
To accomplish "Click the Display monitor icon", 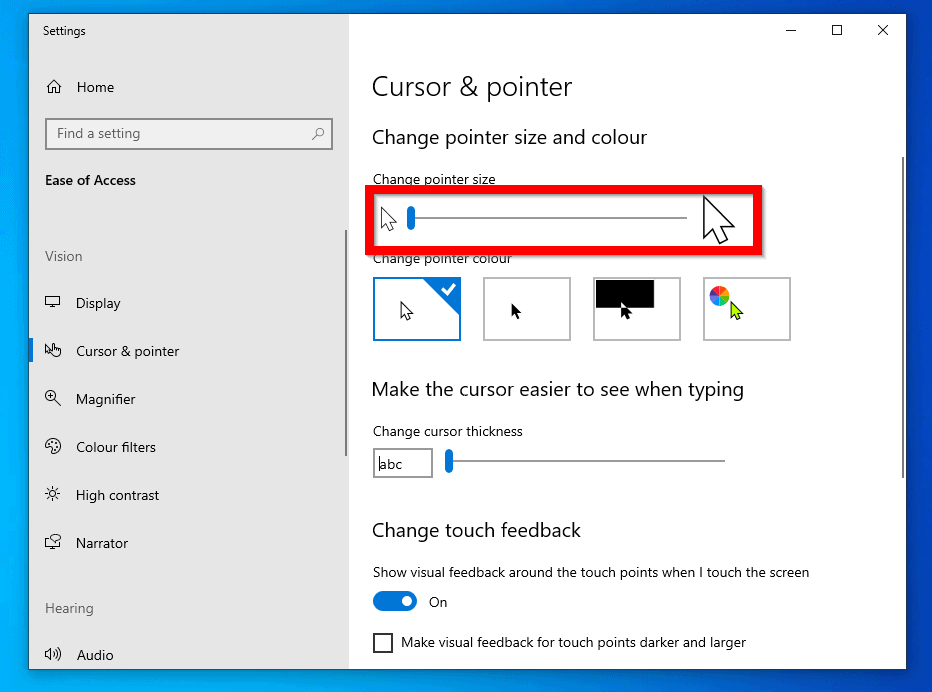I will point(54,303).
